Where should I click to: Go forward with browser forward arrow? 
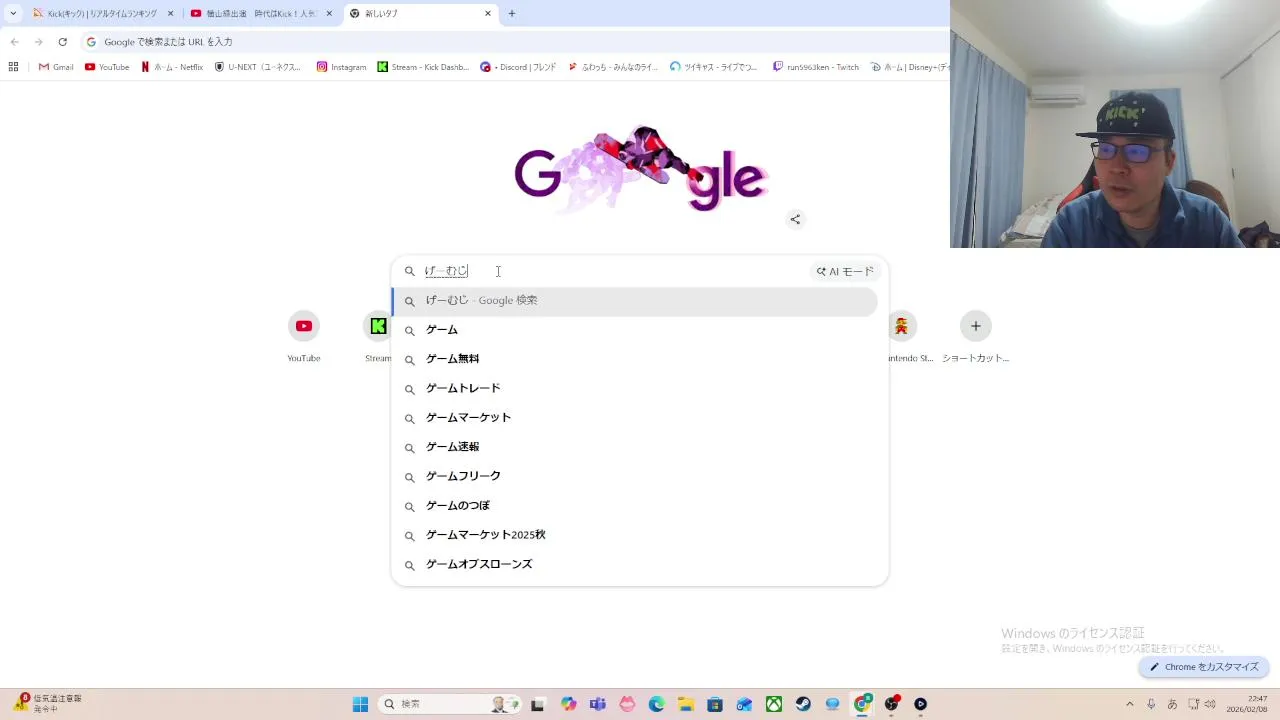click(38, 42)
